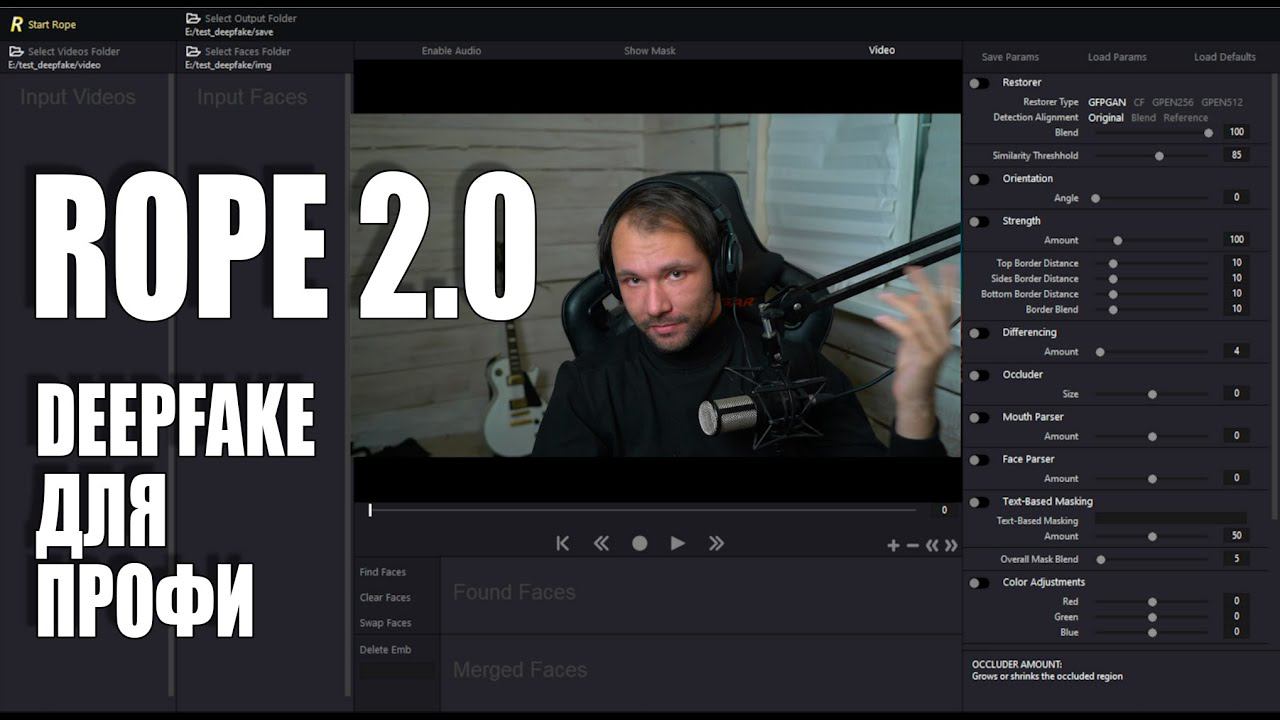Click Find Faces button

point(383,573)
